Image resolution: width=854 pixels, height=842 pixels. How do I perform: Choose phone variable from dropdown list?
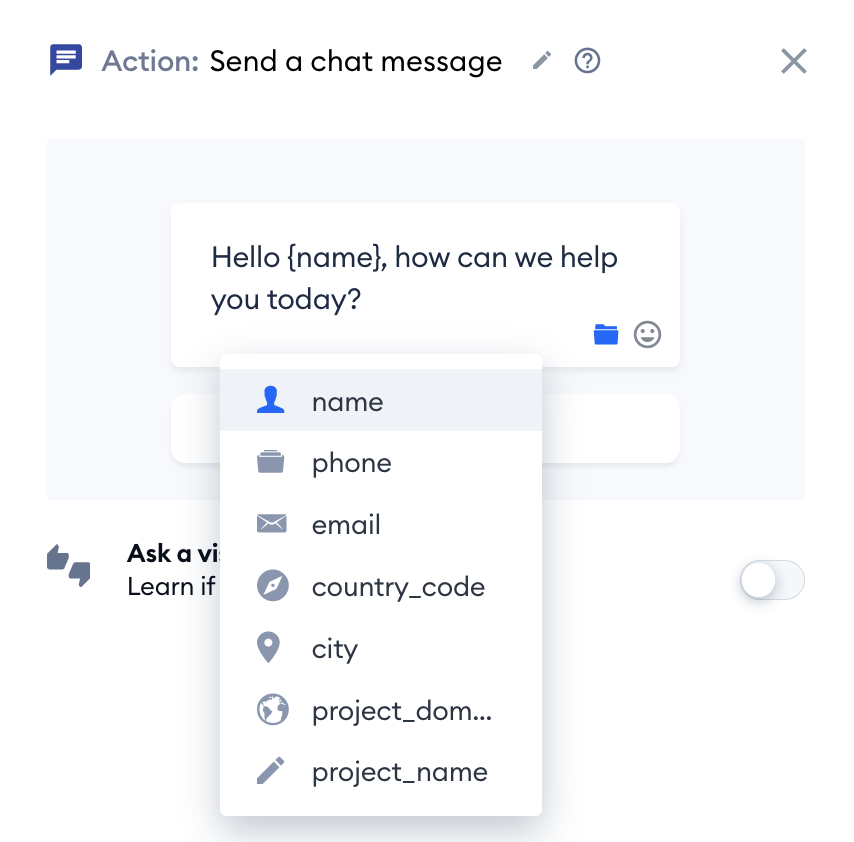[x=381, y=462]
